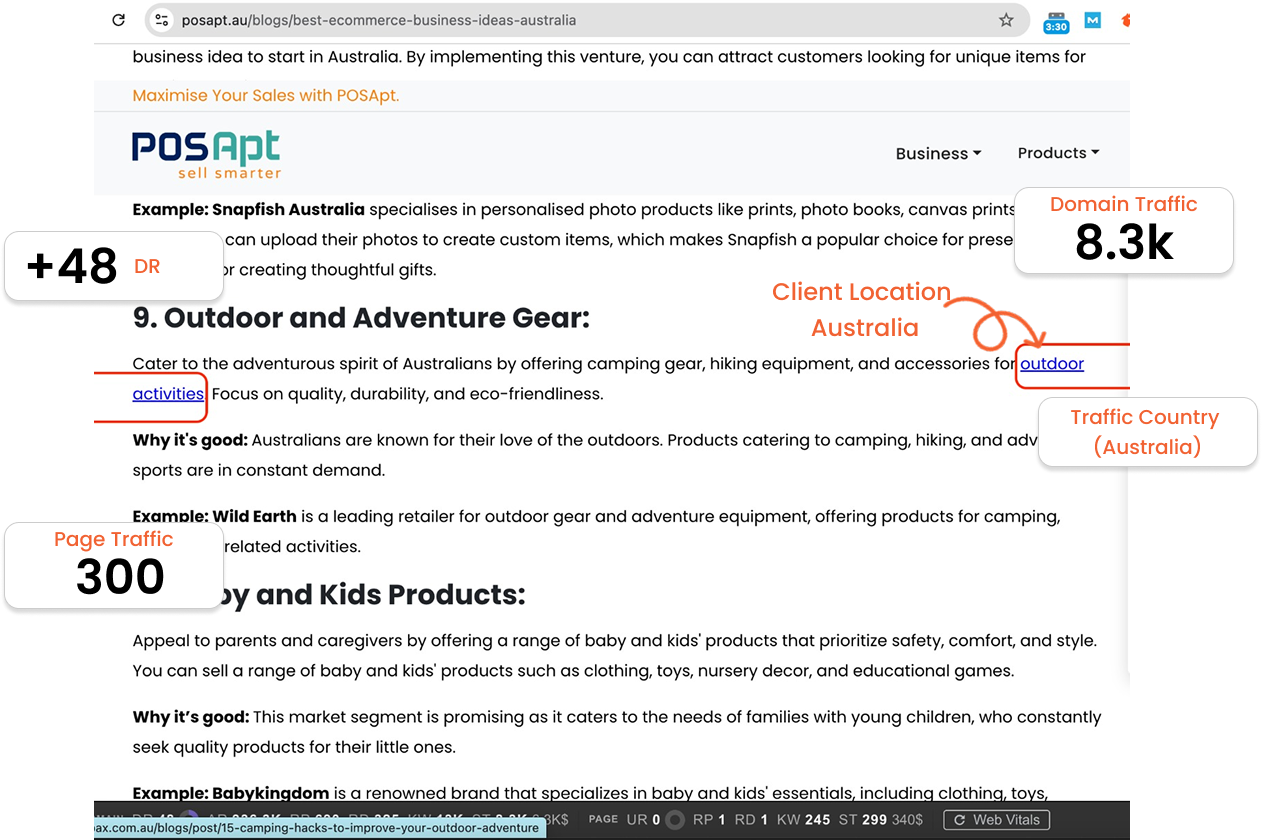The width and height of the screenshot is (1262, 840).
Task: Open the 3:30 timer extension icon
Action: (1056, 22)
